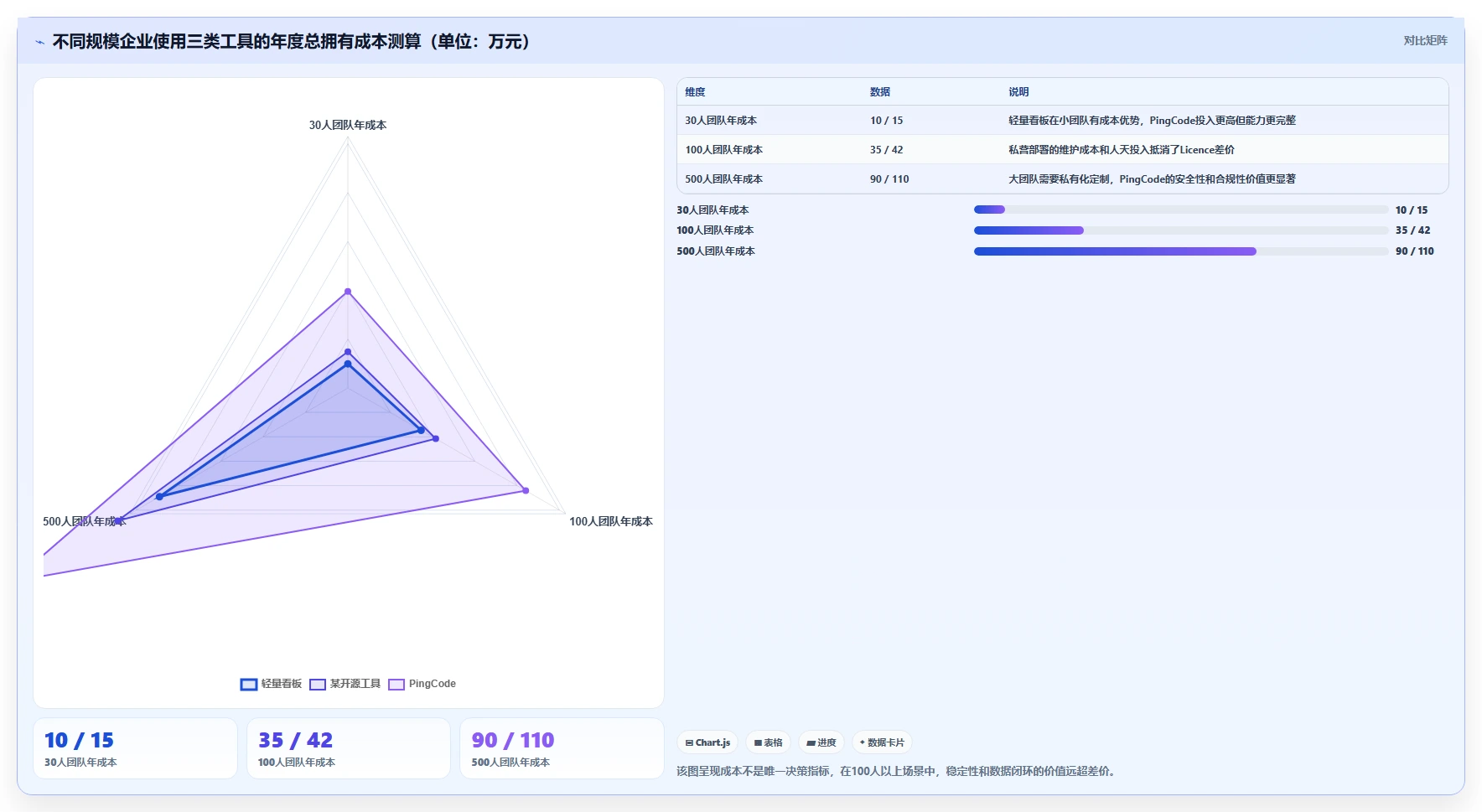This screenshot has height=812, width=1482.
Task: Click table value 10 / 15
Action: tap(886, 121)
